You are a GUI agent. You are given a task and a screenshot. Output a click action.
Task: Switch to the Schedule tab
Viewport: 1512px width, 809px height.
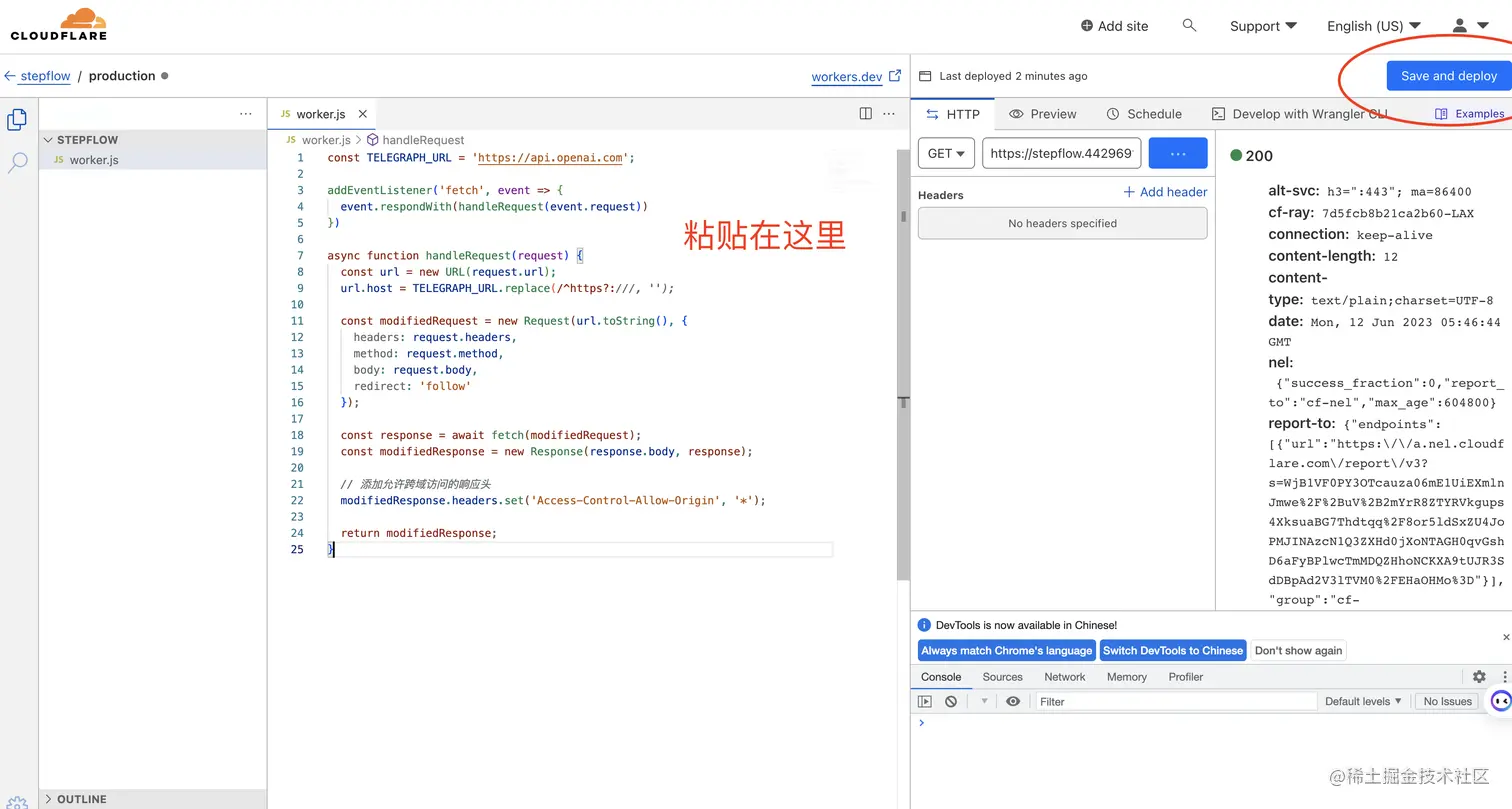tap(1144, 114)
